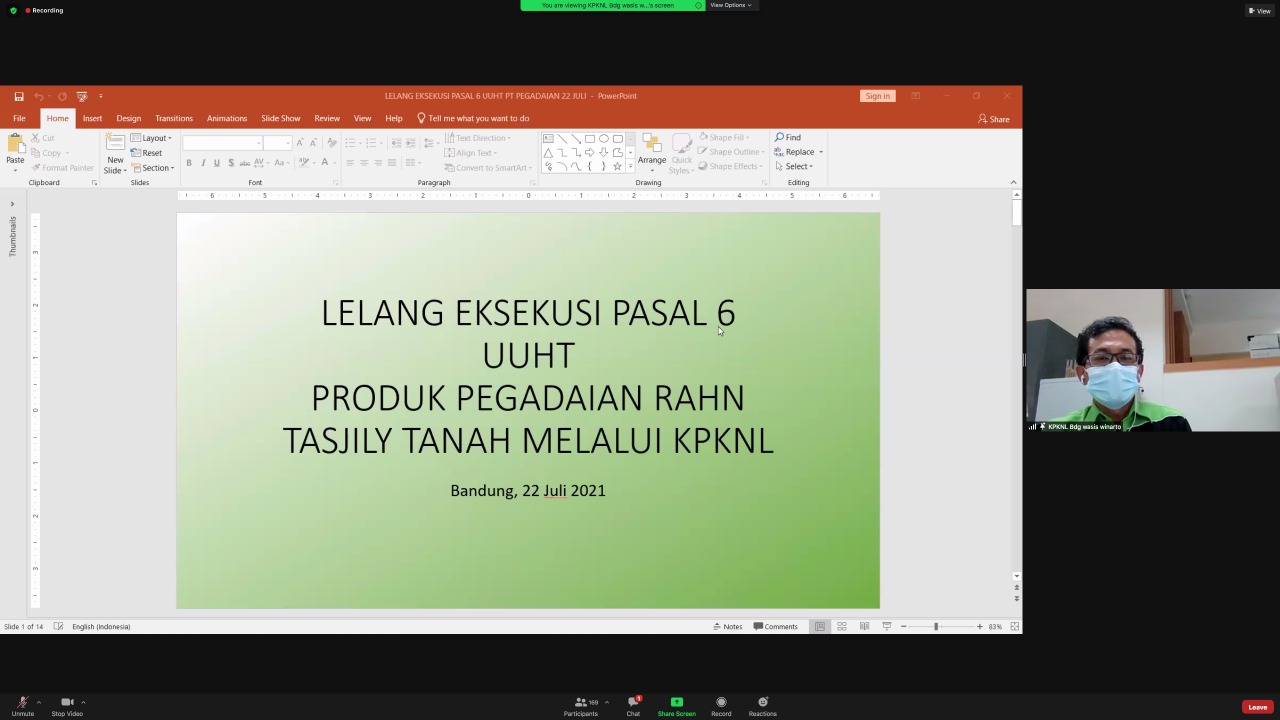Open the Layout dropdown
Image resolution: width=1280 pixels, height=720 pixels.
pyautogui.click(x=152, y=138)
